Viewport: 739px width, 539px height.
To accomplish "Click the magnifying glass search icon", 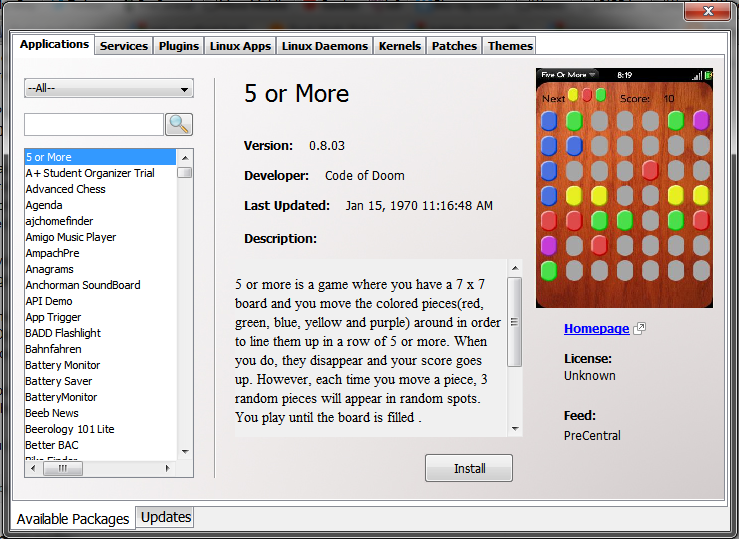I will click(179, 124).
